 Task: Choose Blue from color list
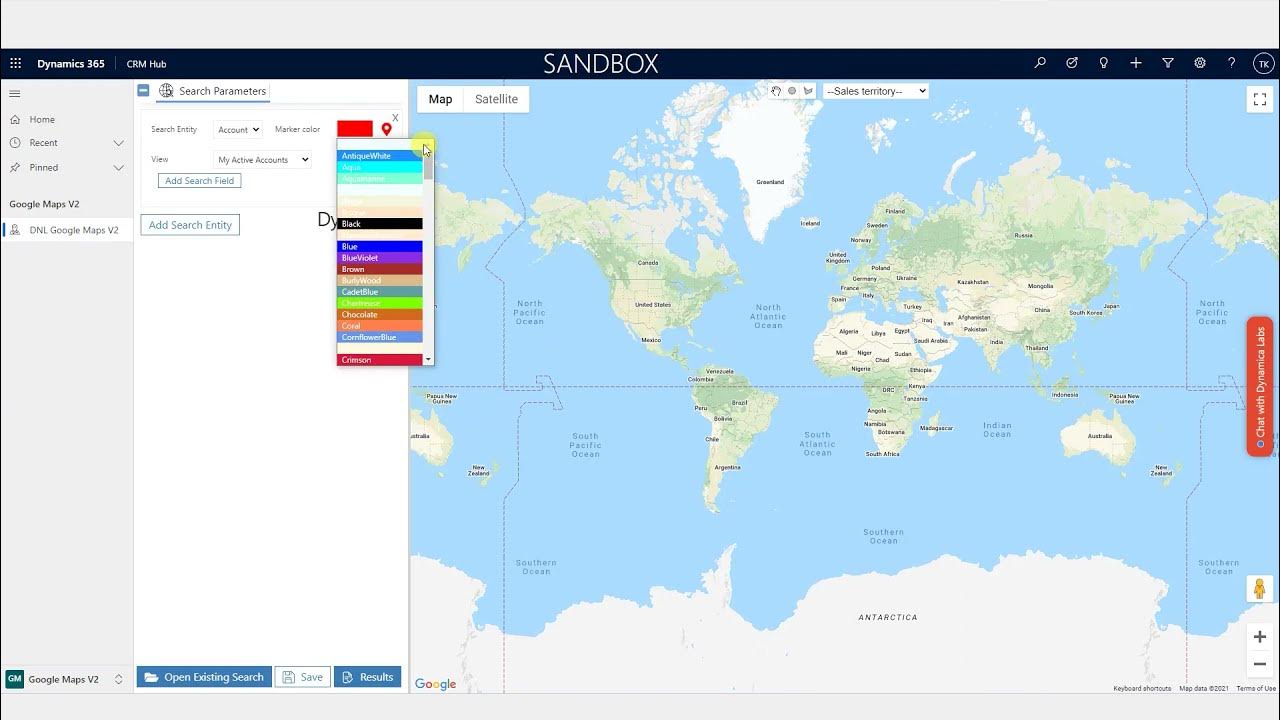[x=380, y=247]
